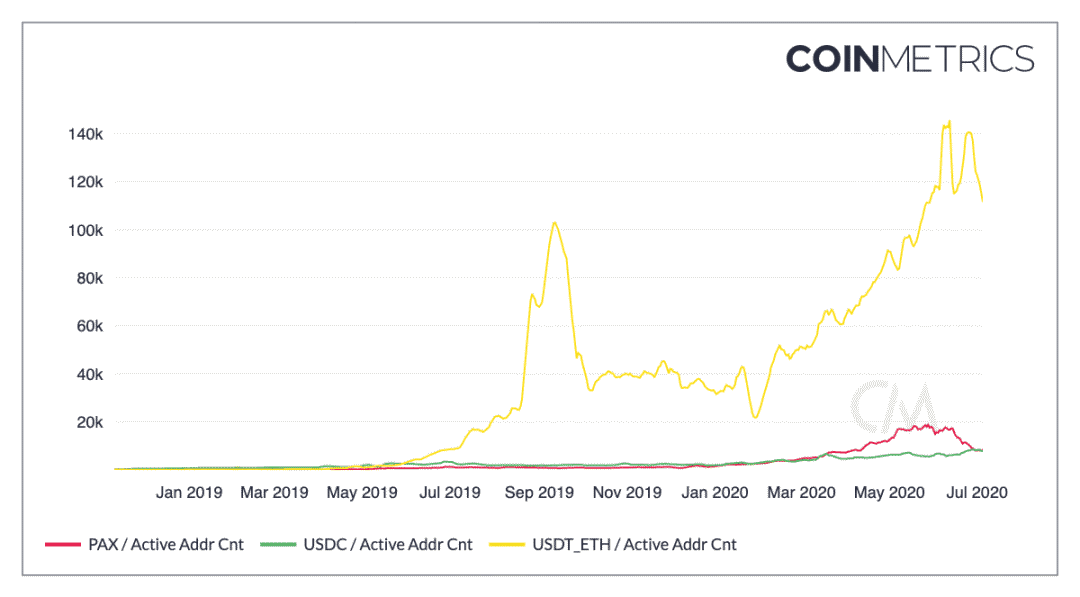Click the Sep 2019 x-axis label
Image resolution: width=1080 pixels, height=597 pixels.
click(x=539, y=492)
